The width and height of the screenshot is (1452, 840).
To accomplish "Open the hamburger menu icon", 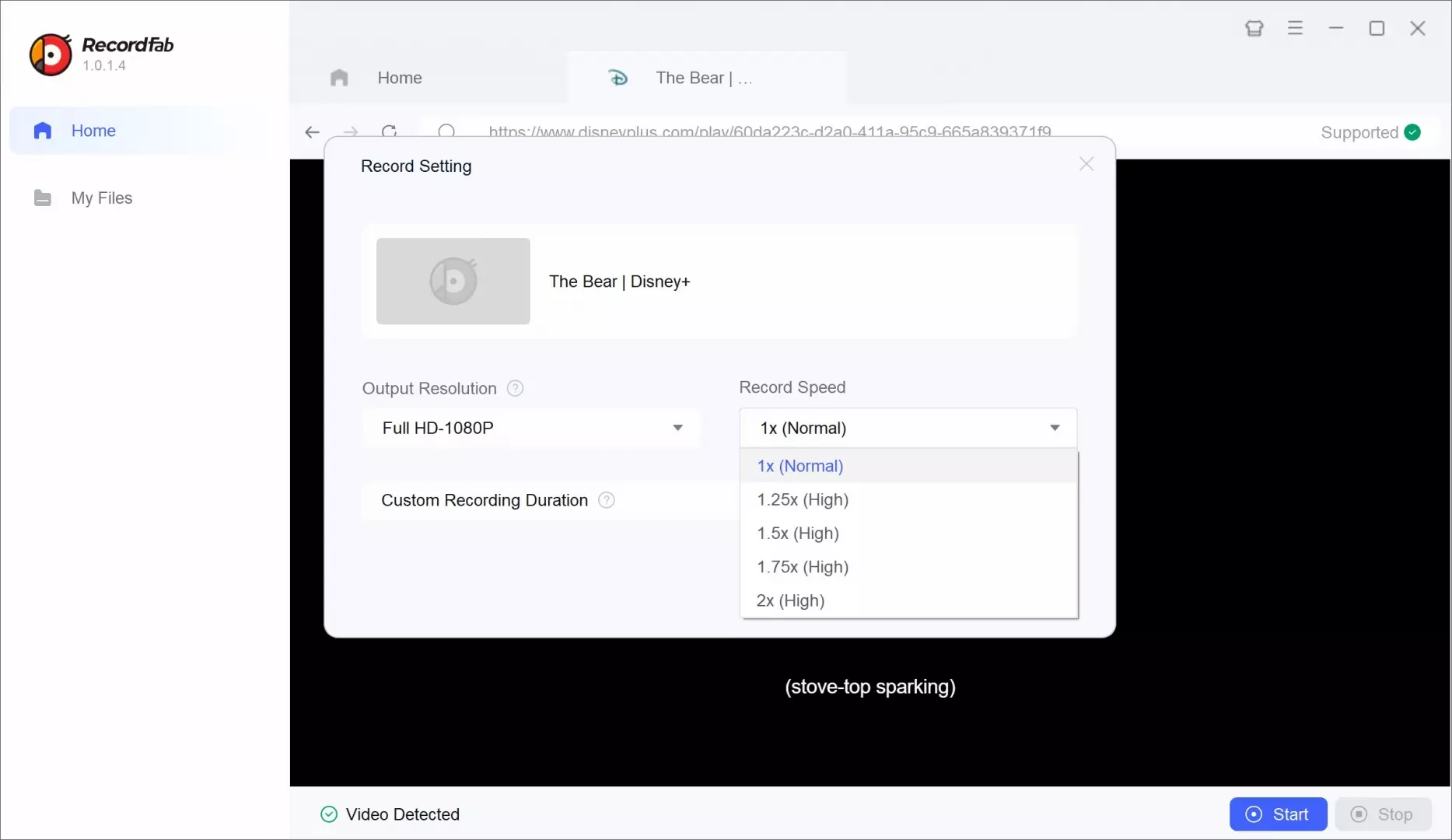I will tap(1295, 28).
